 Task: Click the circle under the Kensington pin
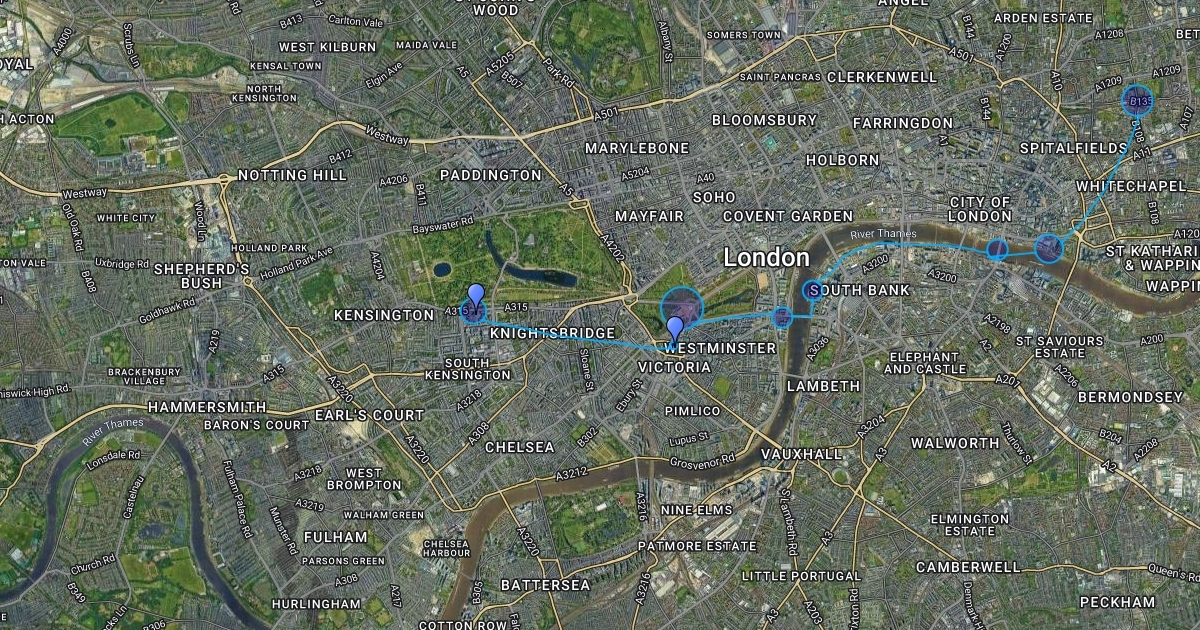pos(475,313)
